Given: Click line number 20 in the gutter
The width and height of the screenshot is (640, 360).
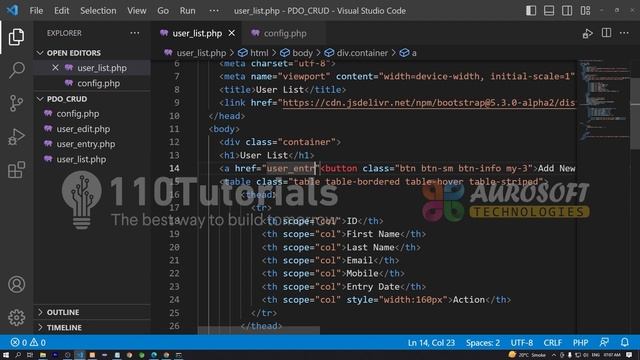Looking at the screenshot, I should [174, 247].
